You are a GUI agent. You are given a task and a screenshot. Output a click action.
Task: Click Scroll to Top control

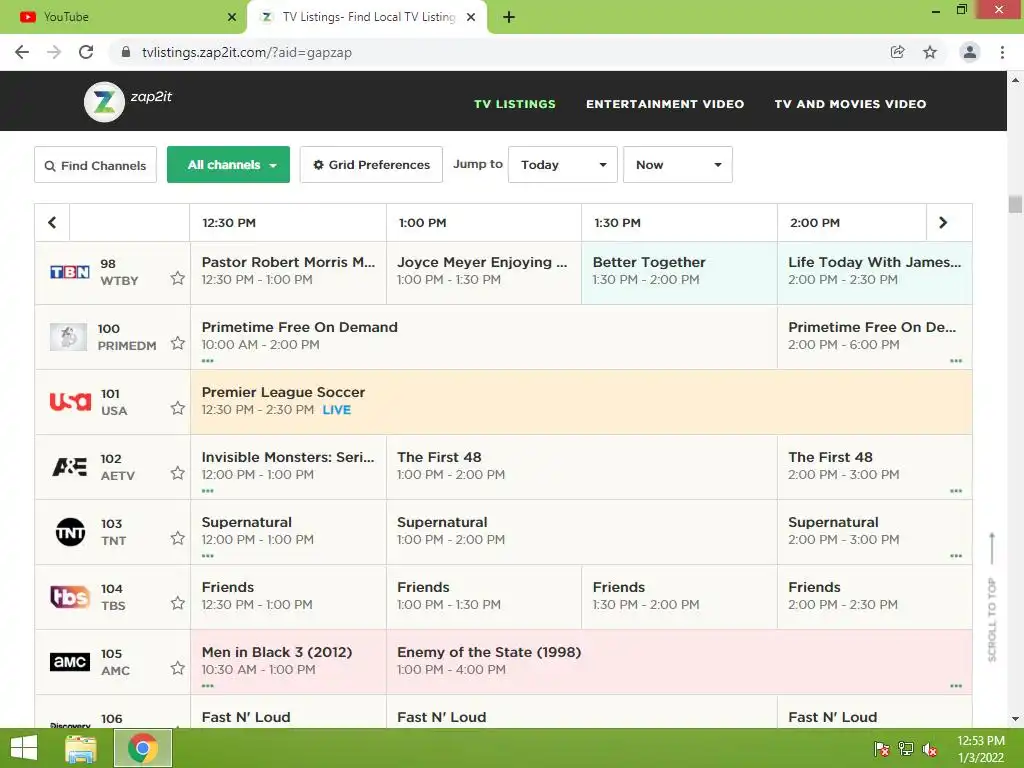point(992,598)
